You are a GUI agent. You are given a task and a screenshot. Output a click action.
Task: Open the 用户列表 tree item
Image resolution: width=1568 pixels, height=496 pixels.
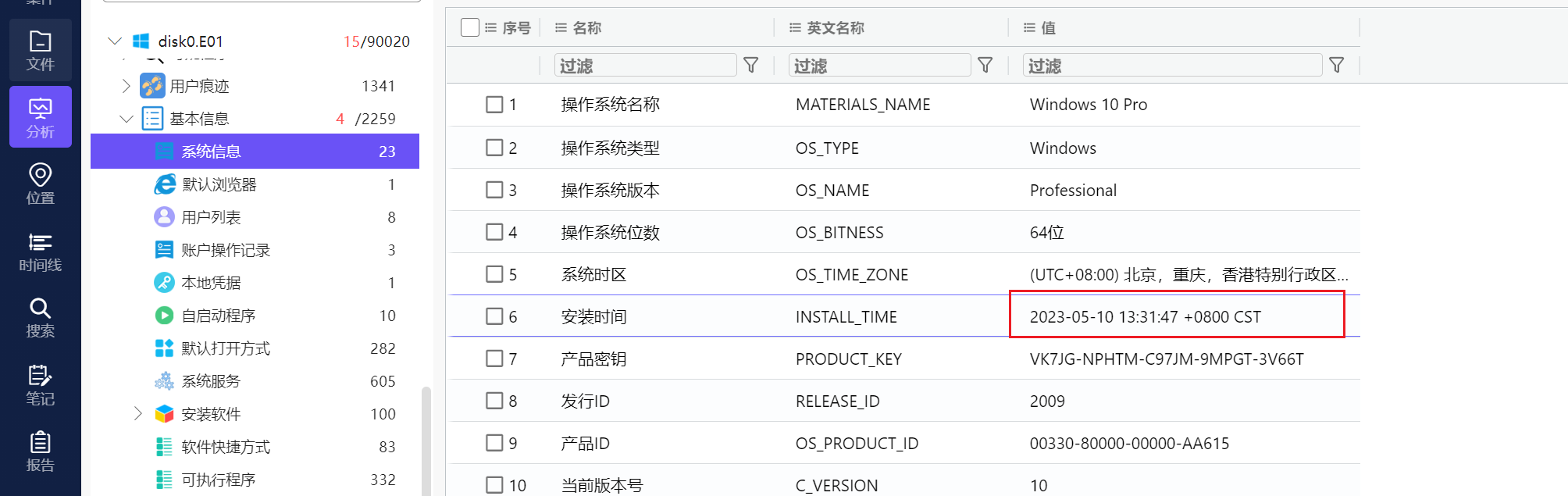pyautogui.click(x=211, y=217)
